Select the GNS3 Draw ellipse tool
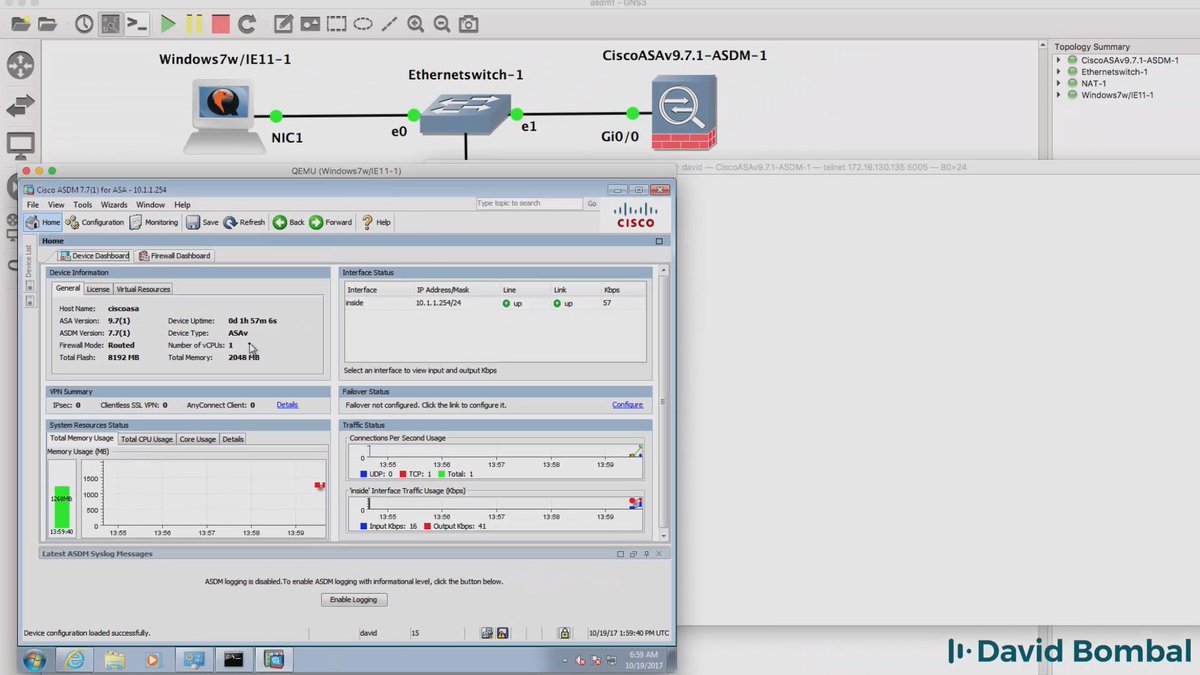 coord(363,23)
